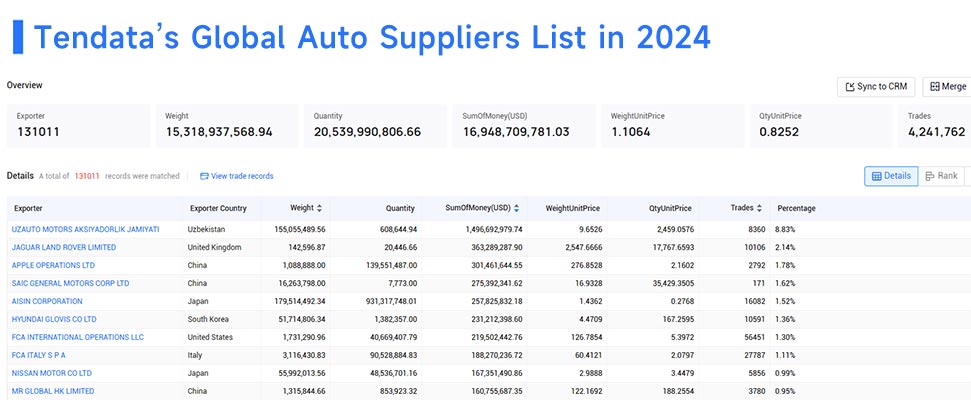Image resolution: width=971 pixels, height=410 pixels.
Task: Click the United Kingdom country cell
Action: pos(214,247)
